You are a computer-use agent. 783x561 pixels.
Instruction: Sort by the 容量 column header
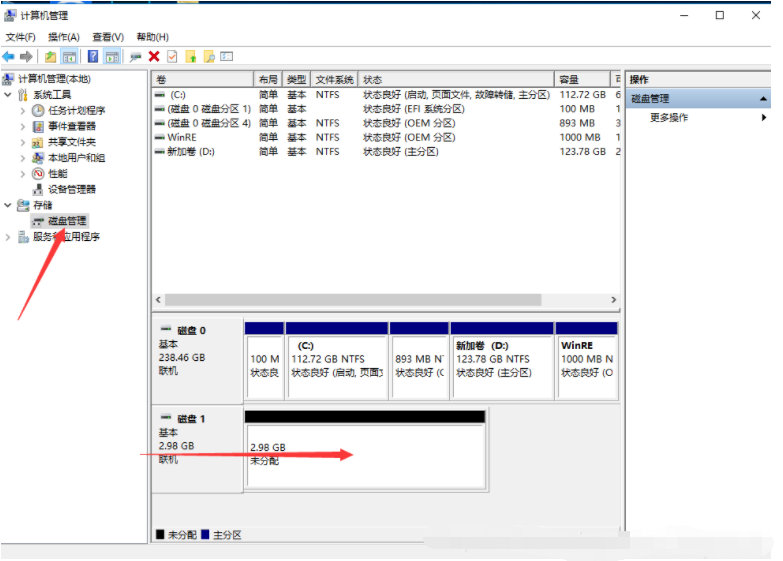583,79
